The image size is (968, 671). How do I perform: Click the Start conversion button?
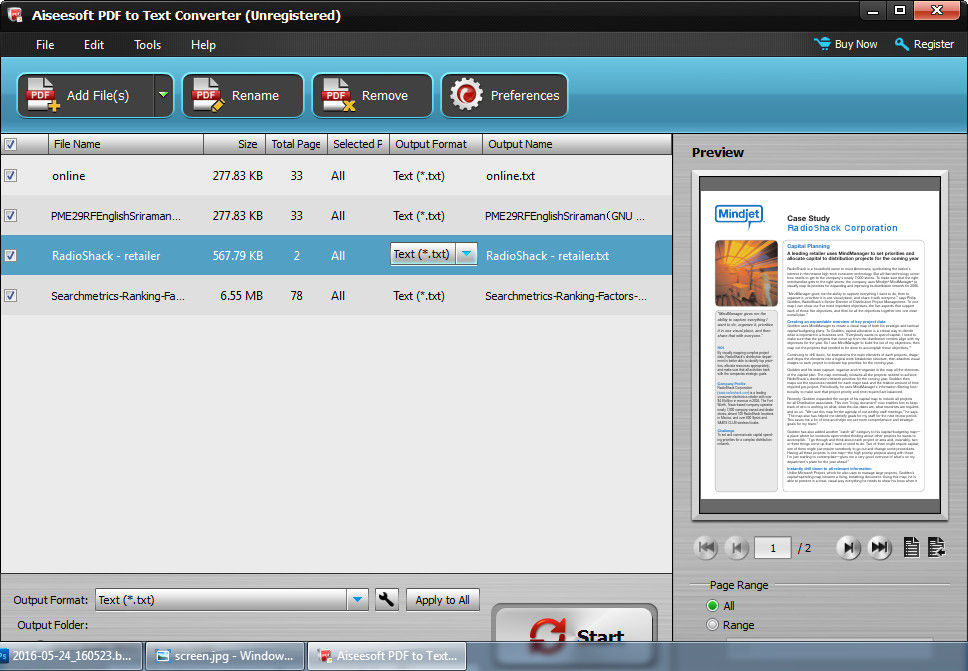click(575, 633)
